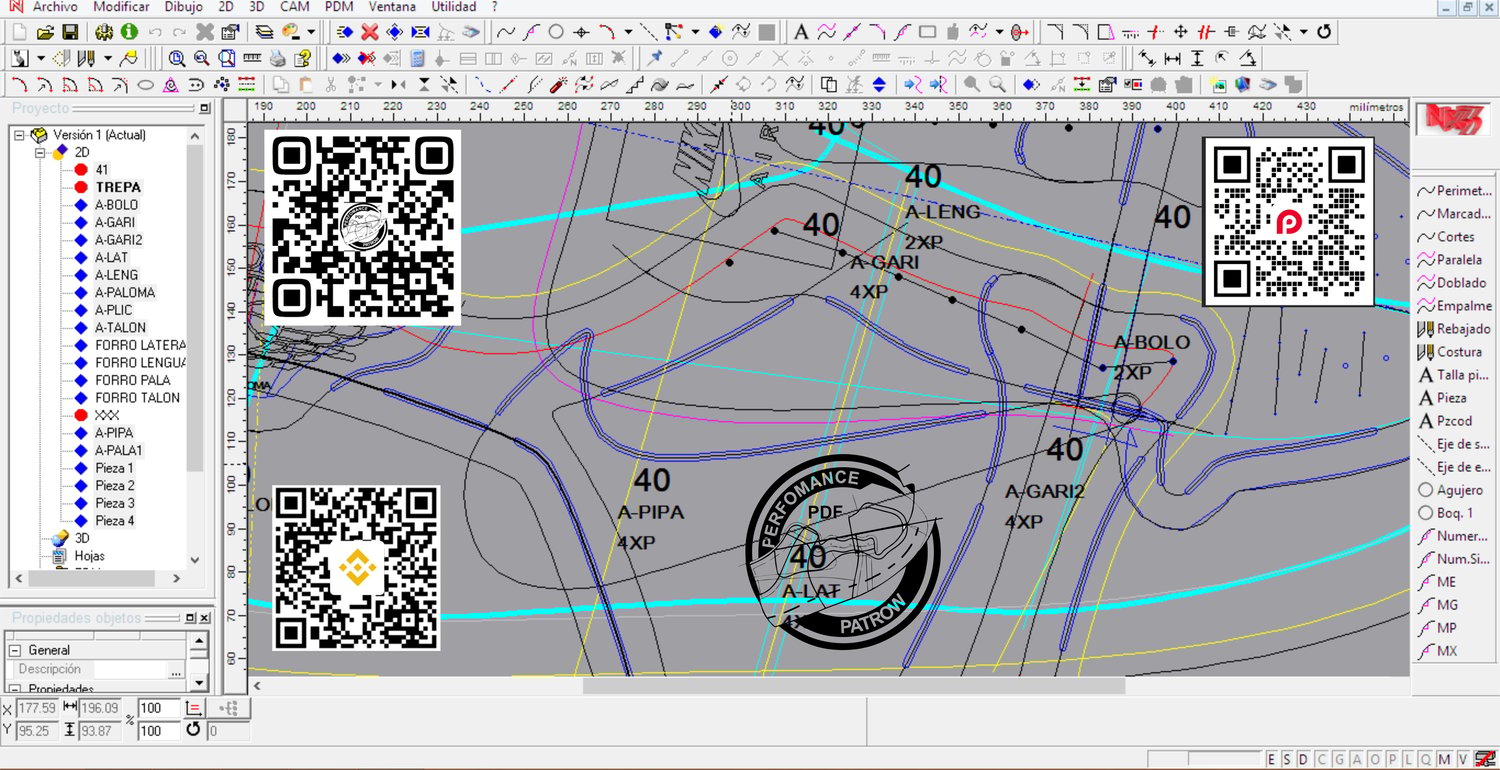Choose the Costura line type
This screenshot has height=770, width=1500.
pyautogui.click(x=1450, y=352)
